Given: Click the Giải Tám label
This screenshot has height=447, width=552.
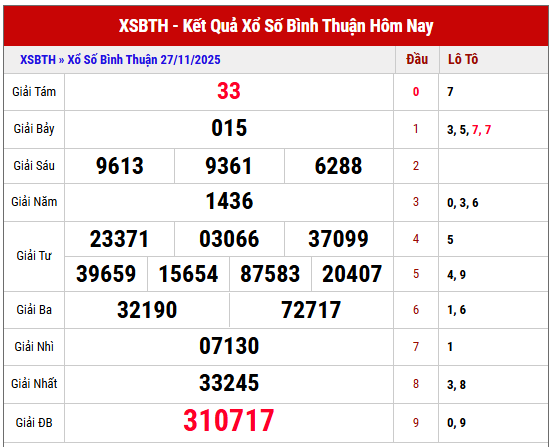Looking at the screenshot, I should coord(34,92).
